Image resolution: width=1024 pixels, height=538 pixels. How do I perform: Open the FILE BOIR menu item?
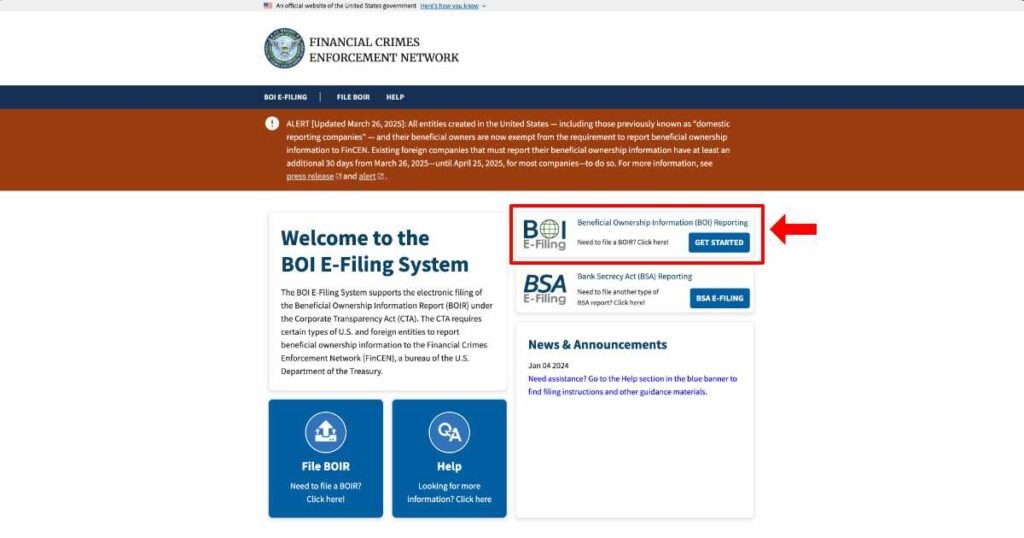pyautogui.click(x=353, y=97)
